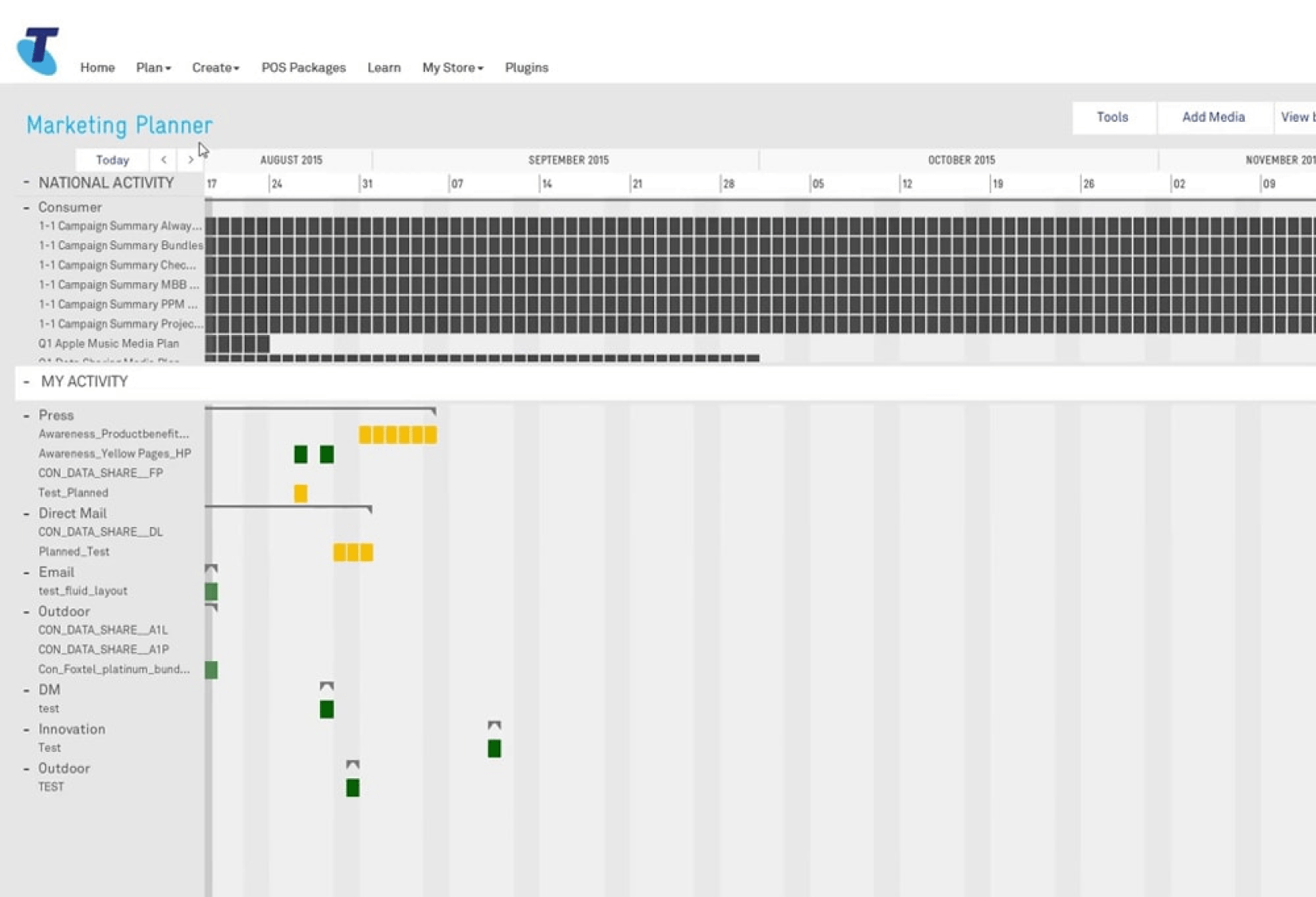Collapse the MY ACTIVITY section
Image resolution: width=1316 pixels, height=897 pixels.
coord(26,382)
